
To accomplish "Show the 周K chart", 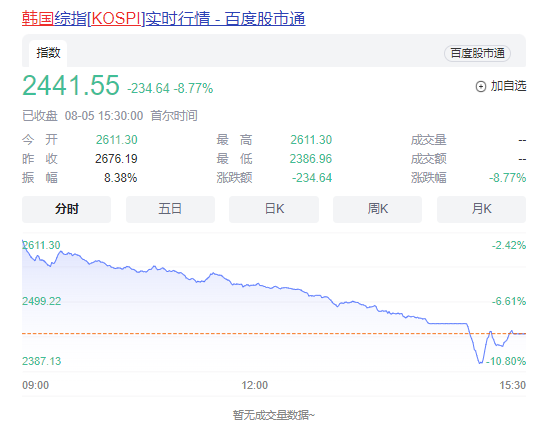I will pos(377,209).
